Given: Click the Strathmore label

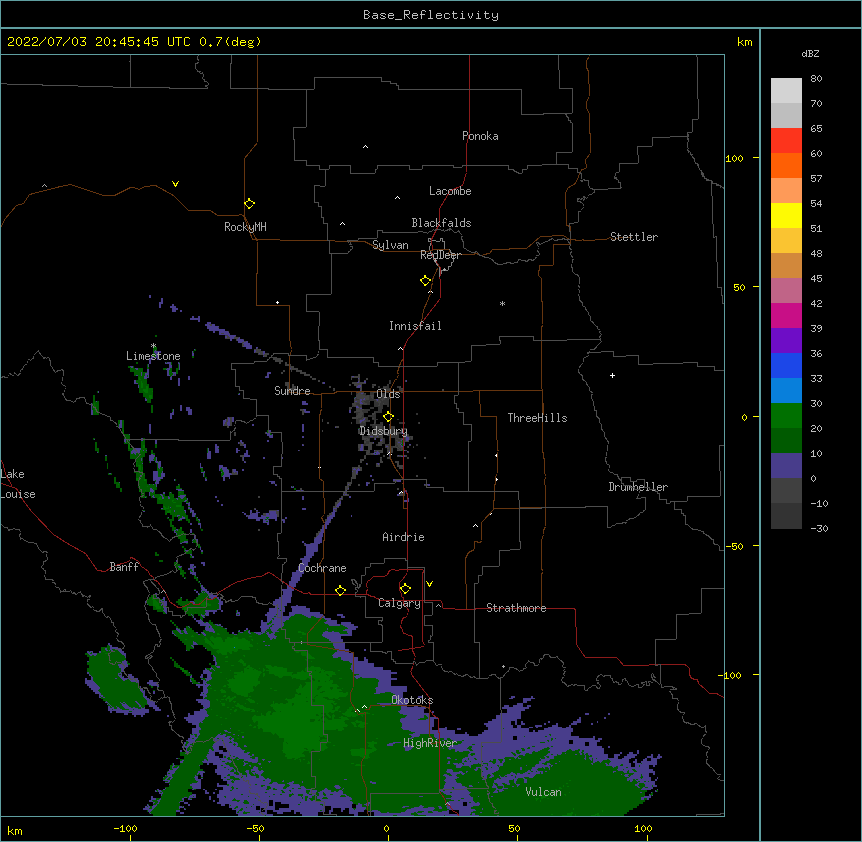Looking at the screenshot, I should pyautogui.click(x=516, y=608).
